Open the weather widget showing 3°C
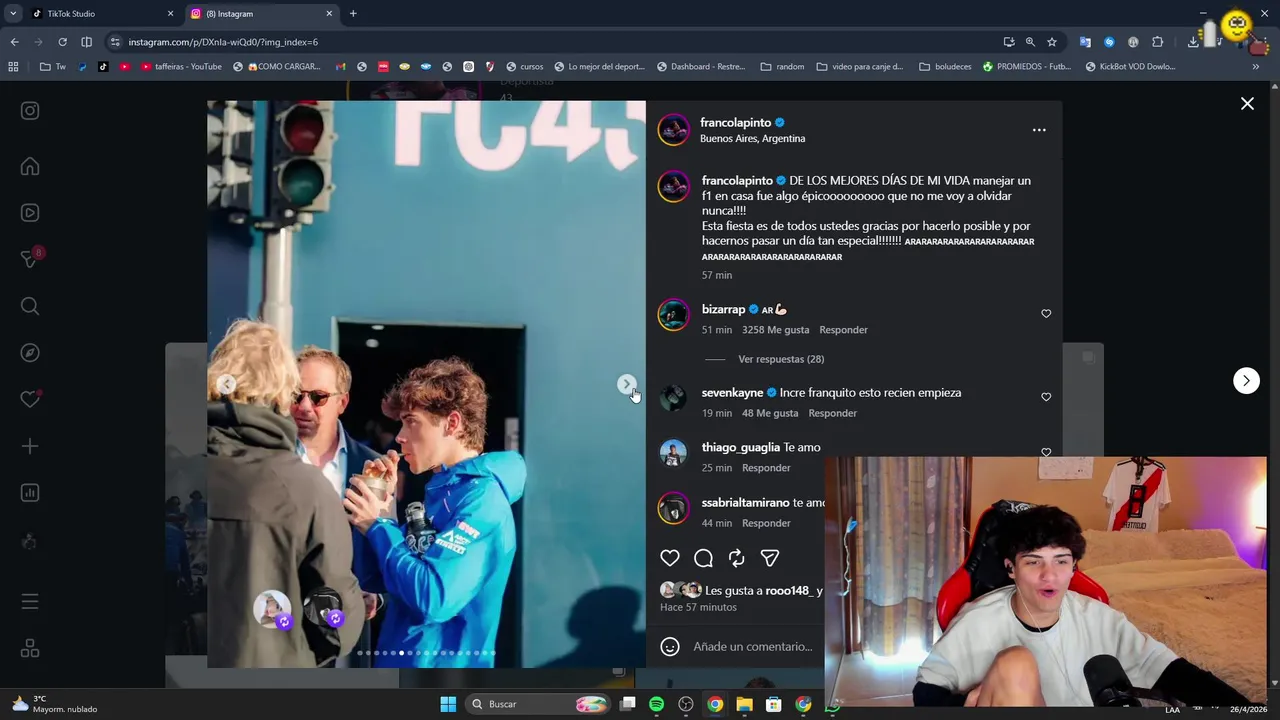The width and height of the screenshot is (1280, 720). (x=55, y=704)
